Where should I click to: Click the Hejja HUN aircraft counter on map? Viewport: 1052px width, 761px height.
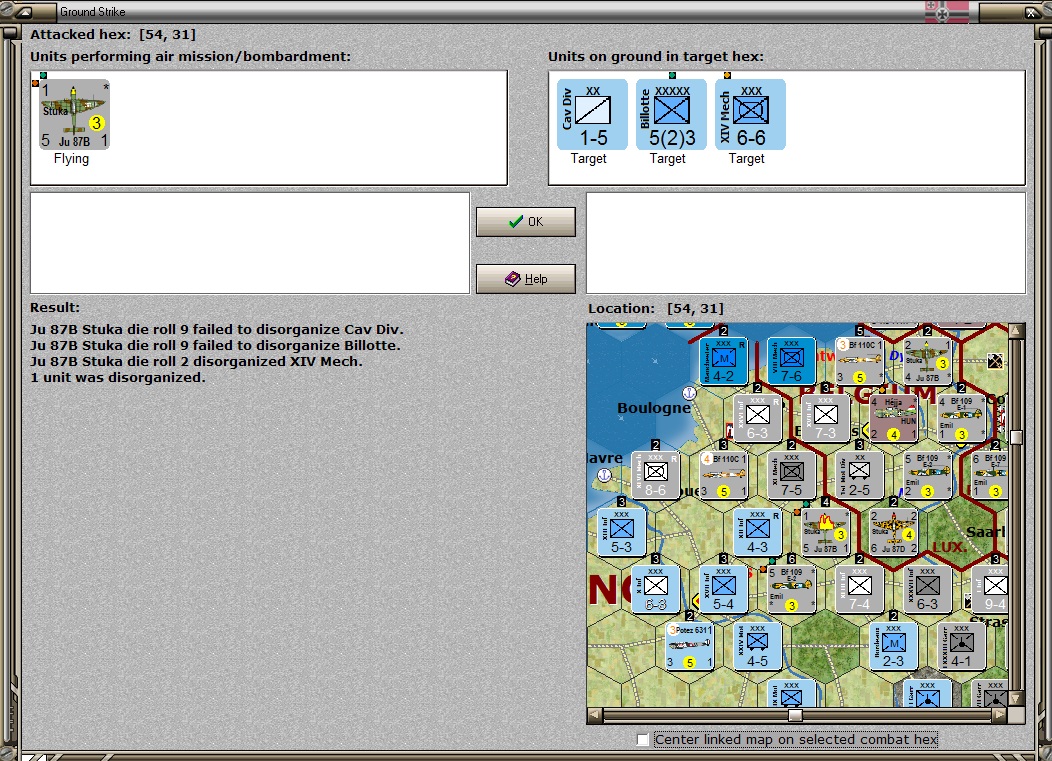[x=893, y=418]
